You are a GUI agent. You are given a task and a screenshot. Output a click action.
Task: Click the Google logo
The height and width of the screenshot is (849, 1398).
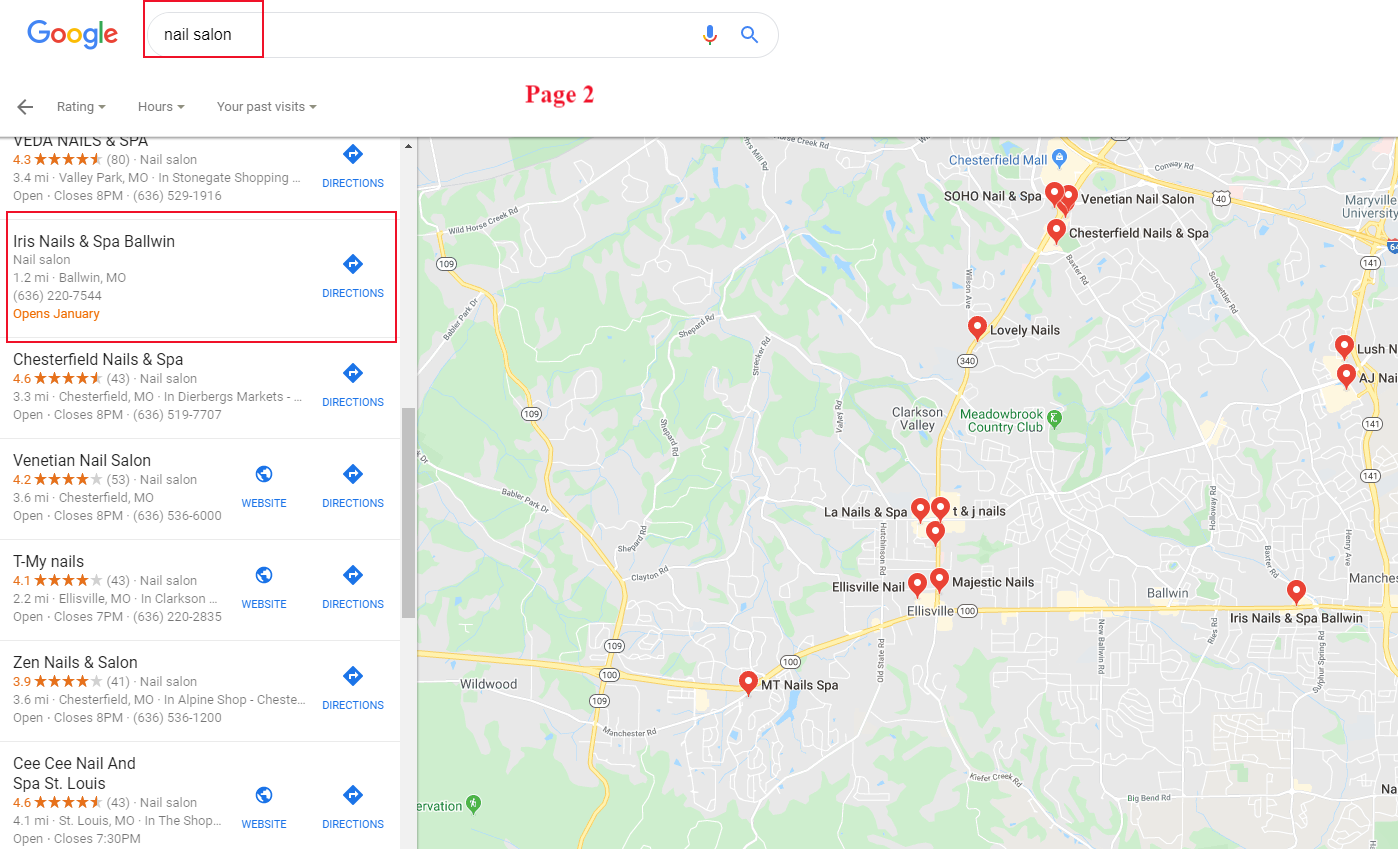click(x=72, y=34)
